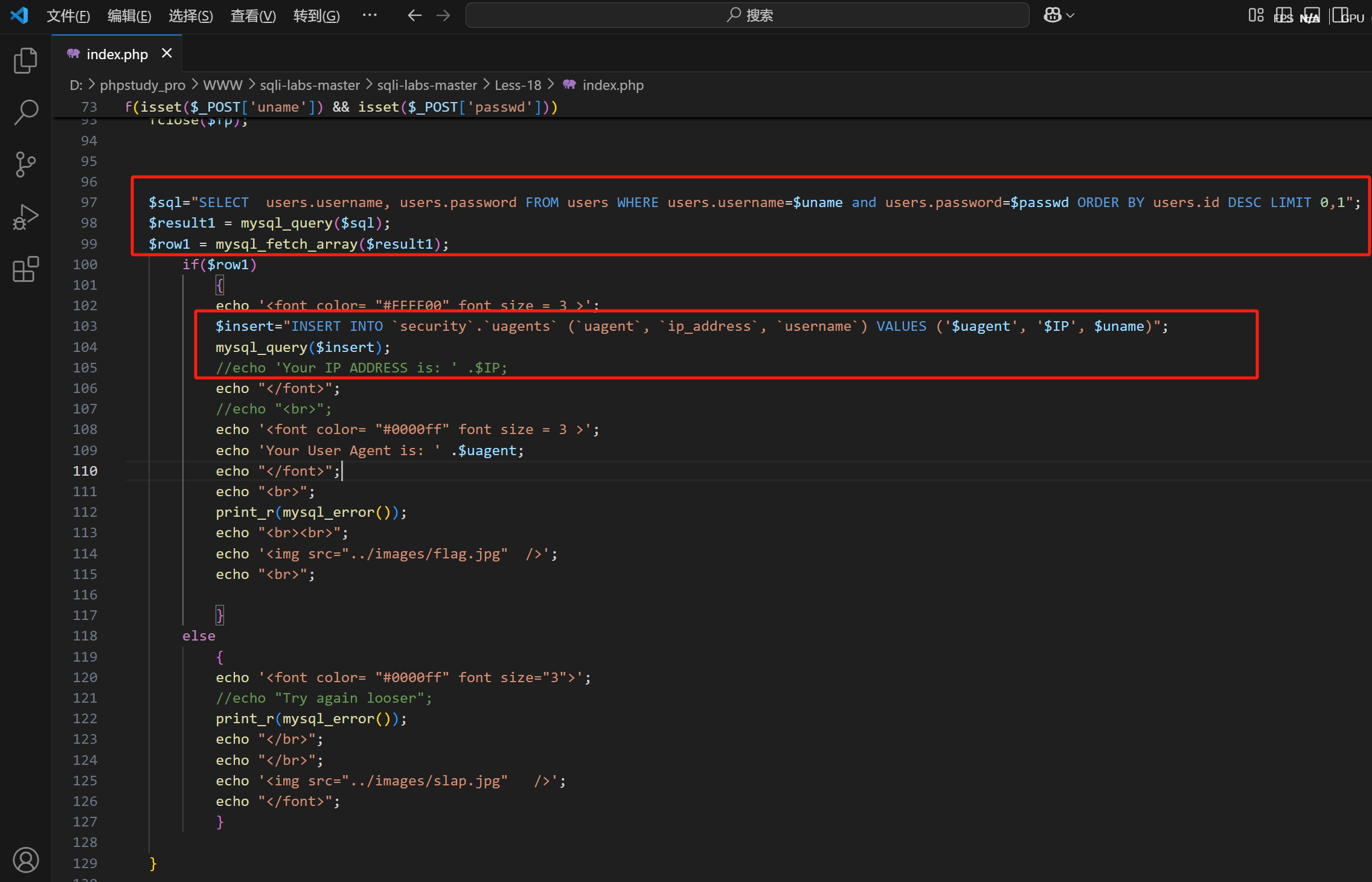The image size is (1372, 882).
Task: Click the Accounts icon
Action: tap(25, 860)
